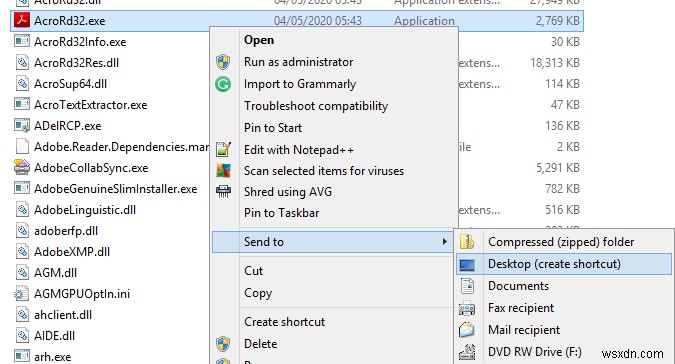Screen dimensions: 675x364
Task: Click the AVG shredder icon in context menu
Action: tap(223, 191)
